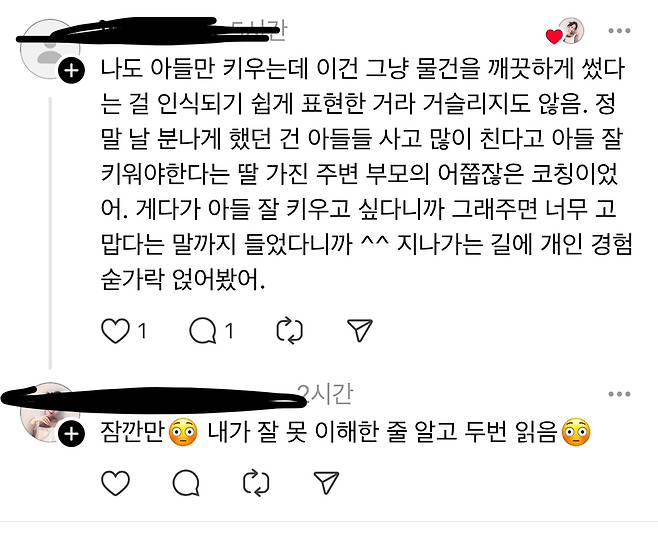Open the second commenter's profile picture
This screenshot has height=533, width=658.
pos(50,413)
